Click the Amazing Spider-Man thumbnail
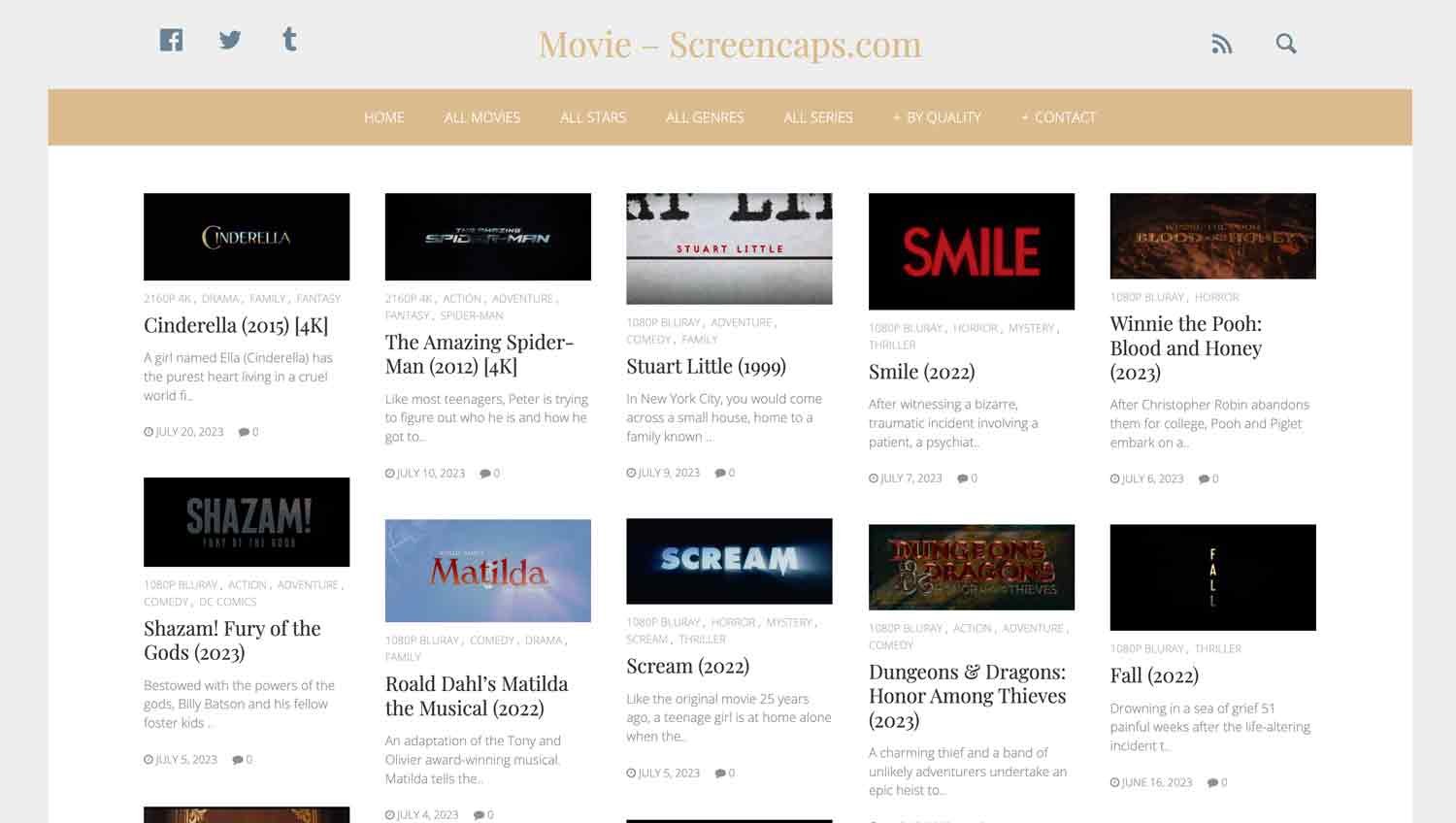1456x823 pixels. (488, 237)
